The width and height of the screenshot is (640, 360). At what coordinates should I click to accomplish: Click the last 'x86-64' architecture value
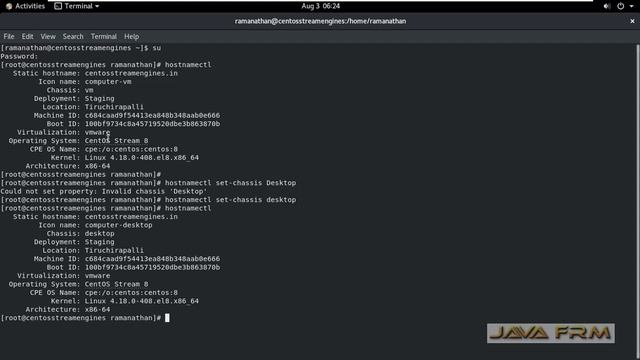pyautogui.click(x=97, y=309)
